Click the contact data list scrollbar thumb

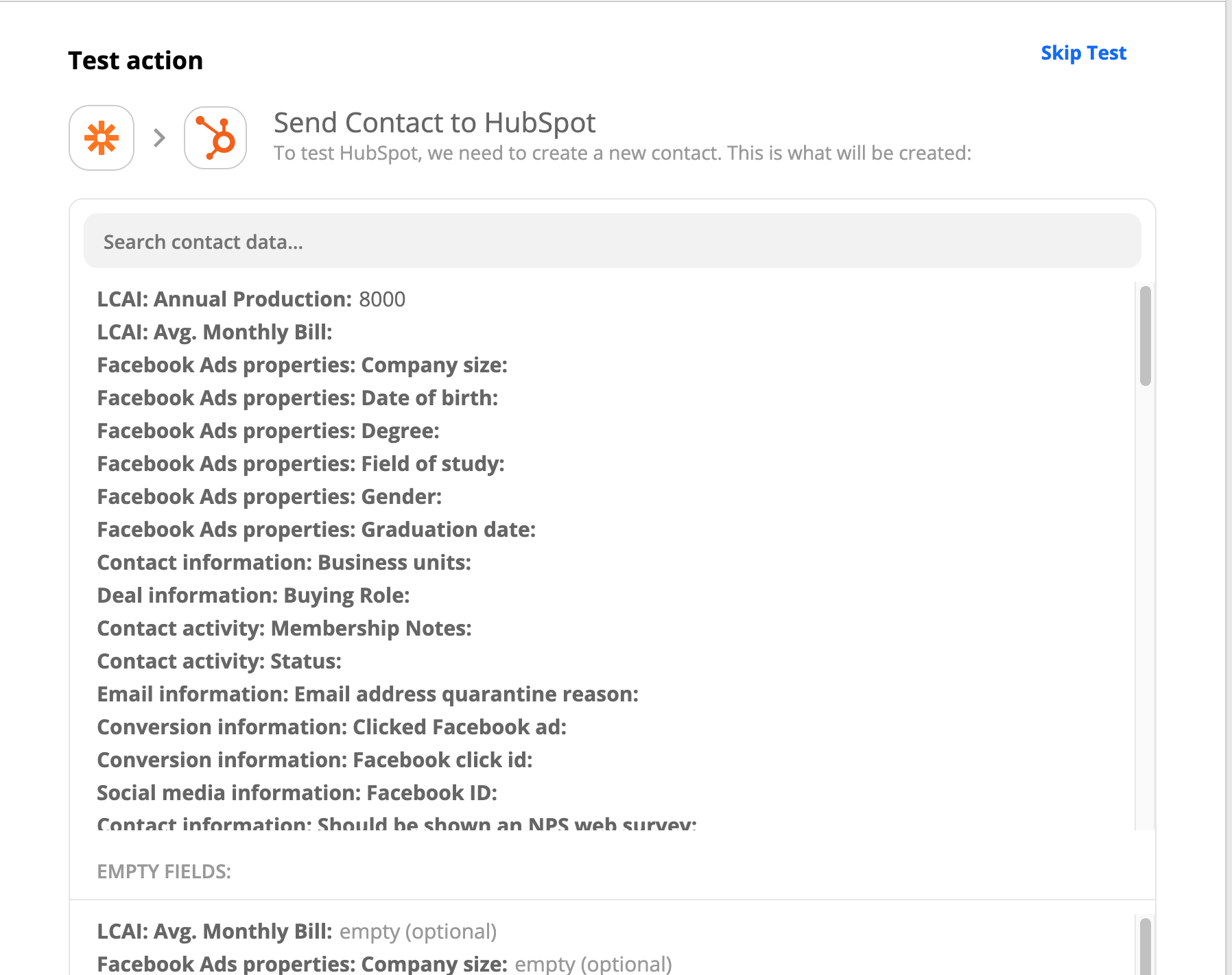pyautogui.click(x=1145, y=336)
